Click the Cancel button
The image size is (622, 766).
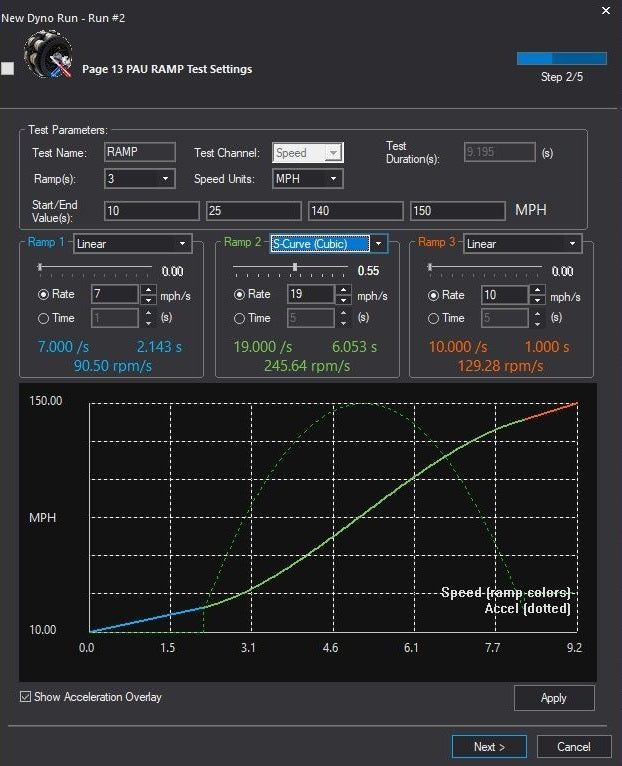click(574, 746)
